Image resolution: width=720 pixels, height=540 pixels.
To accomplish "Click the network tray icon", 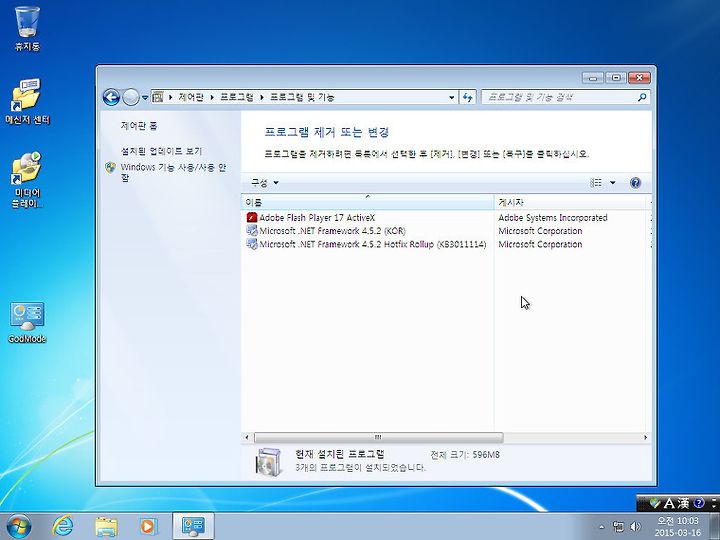I will 619,527.
